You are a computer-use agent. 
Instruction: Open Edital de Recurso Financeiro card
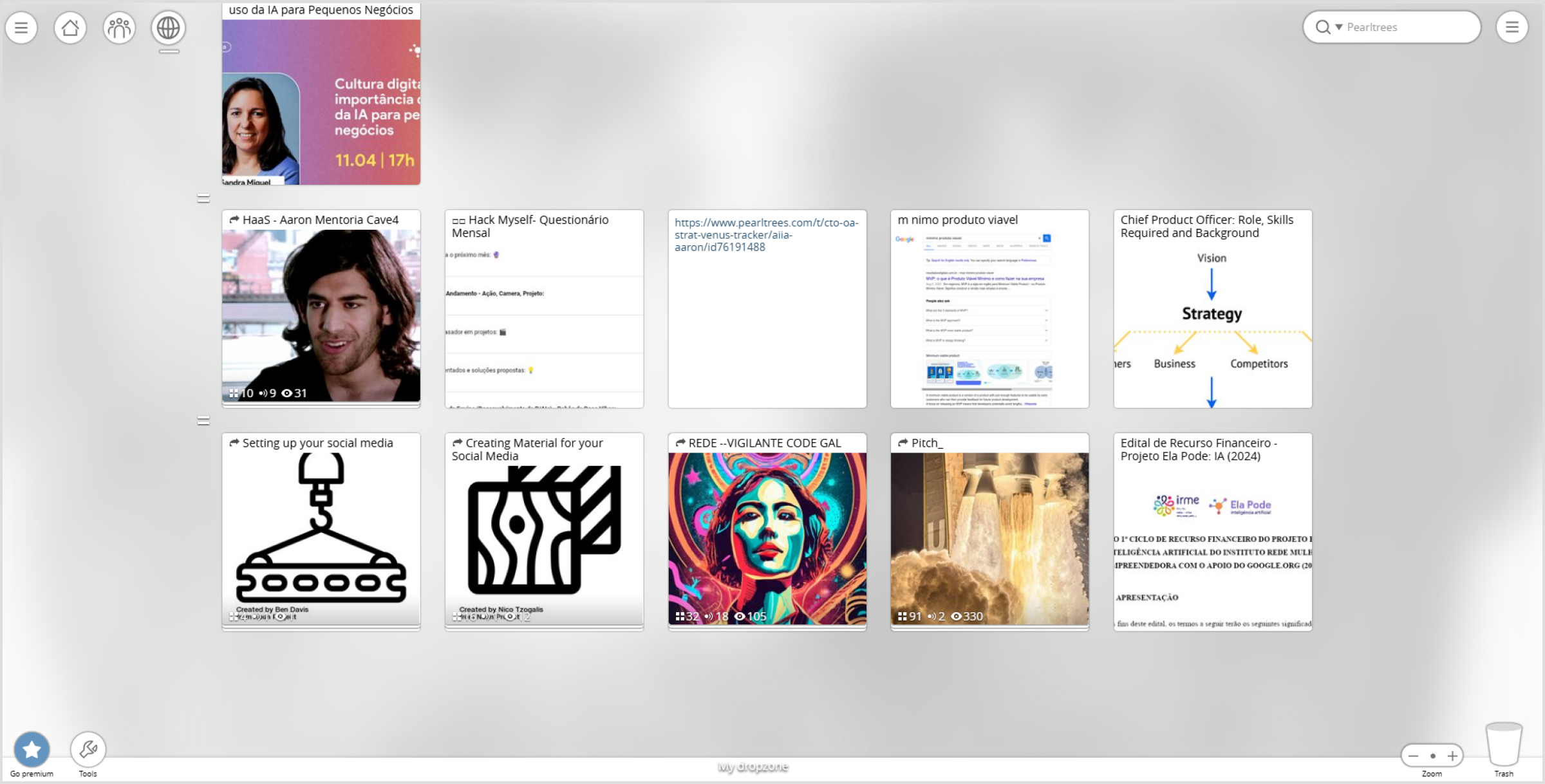1213,532
